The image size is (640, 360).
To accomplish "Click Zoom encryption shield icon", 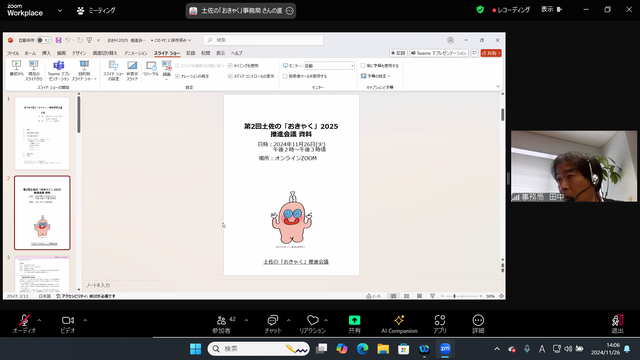I will pyautogui.click(x=480, y=10).
